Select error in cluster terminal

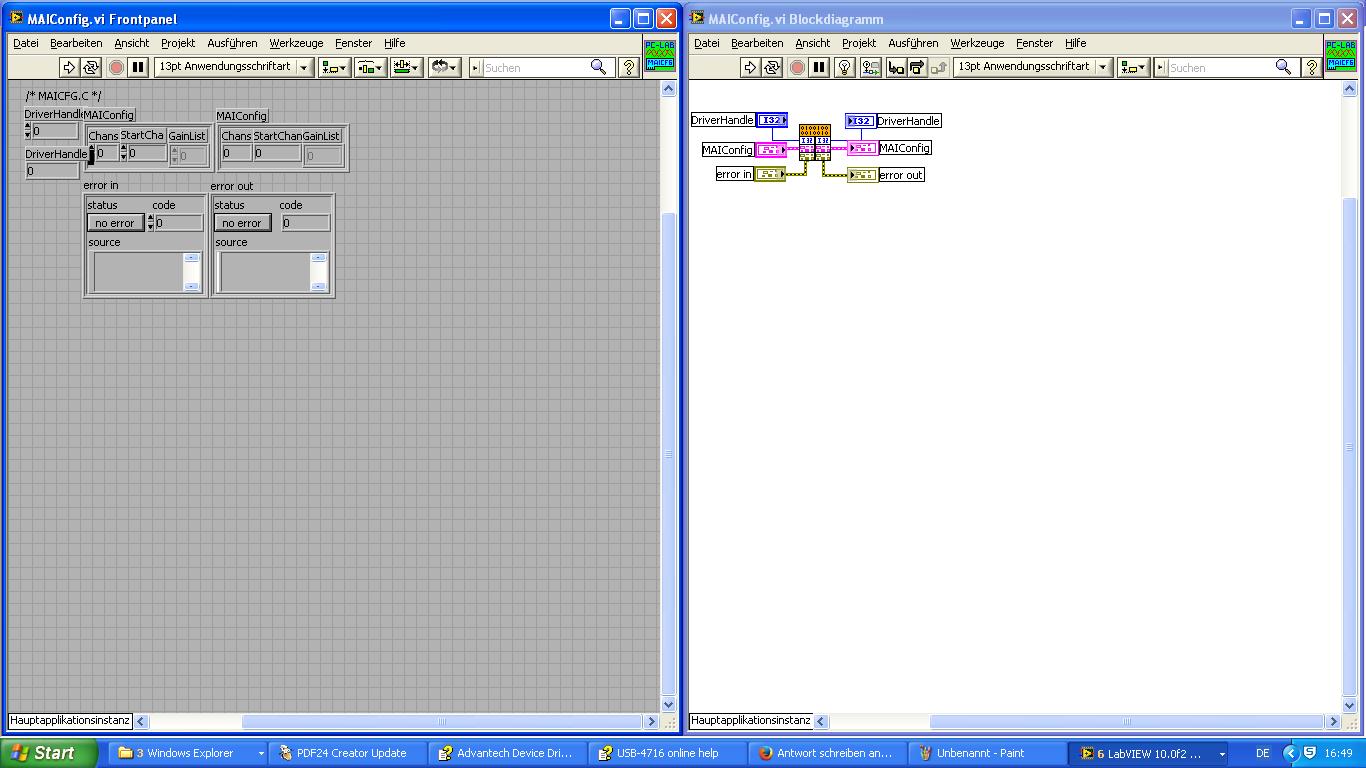coord(770,174)
